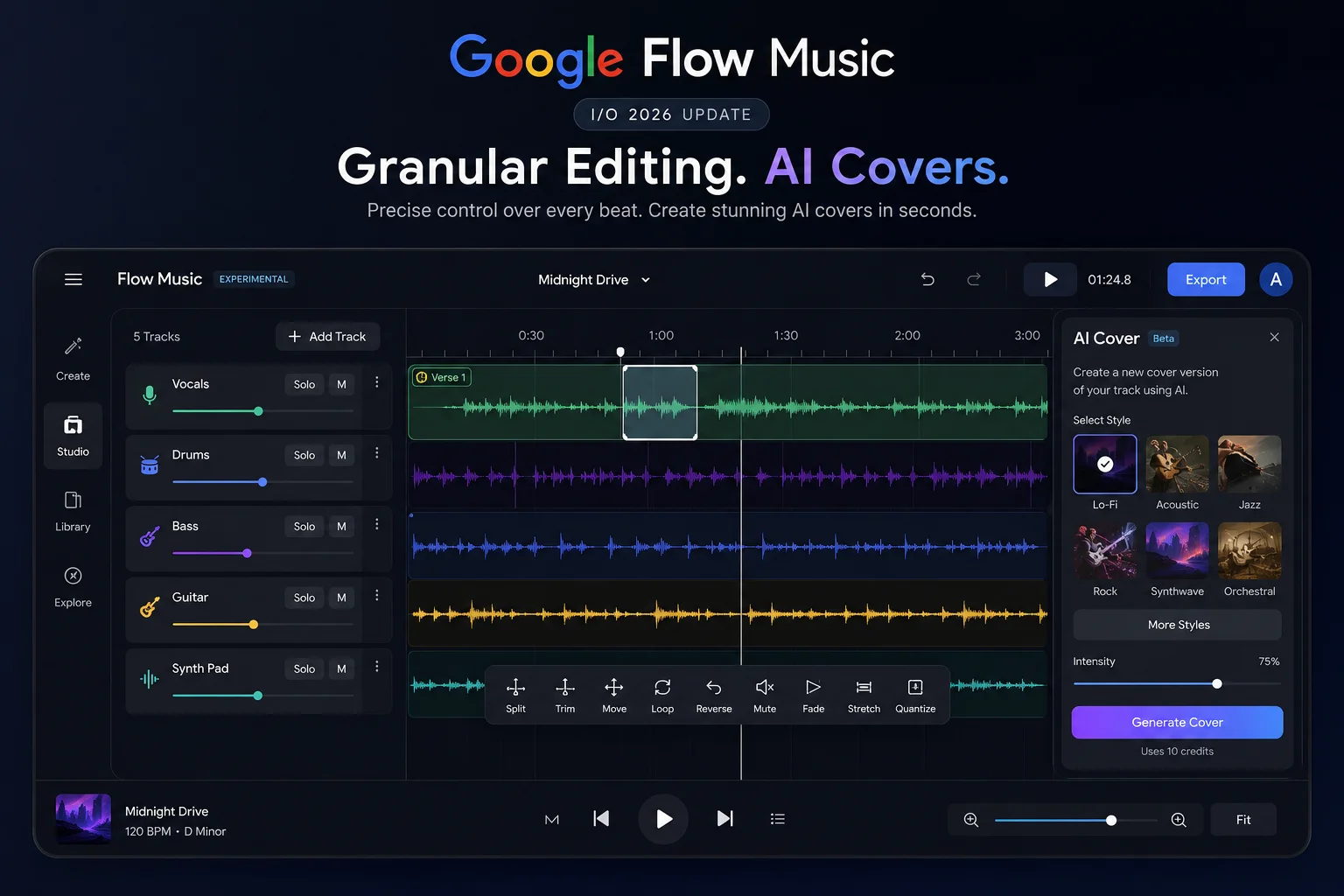Expand More Styles list
This screenshot has width=1344, height=896.
1178,625
